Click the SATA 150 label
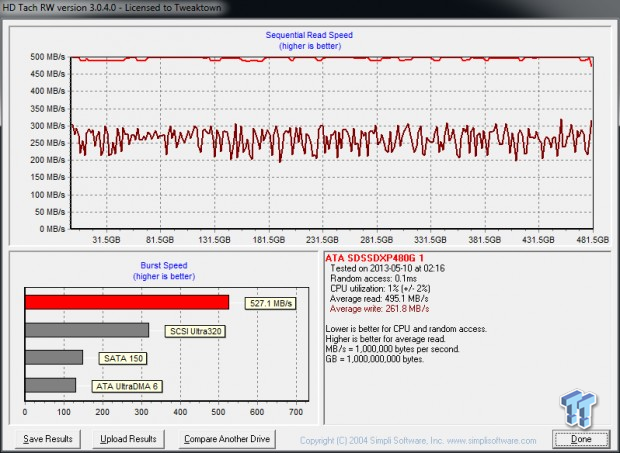The height and width of the screenshot is (453, 620). point(123,359)
